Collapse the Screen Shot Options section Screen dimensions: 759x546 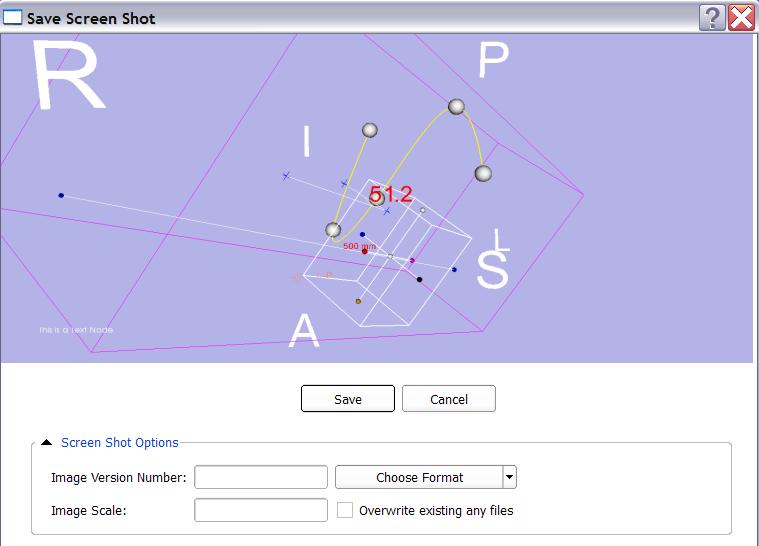[47, 443]
